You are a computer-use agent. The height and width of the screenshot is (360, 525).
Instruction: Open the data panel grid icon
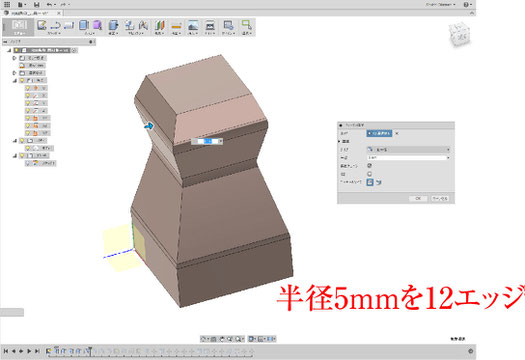[7, 4]
